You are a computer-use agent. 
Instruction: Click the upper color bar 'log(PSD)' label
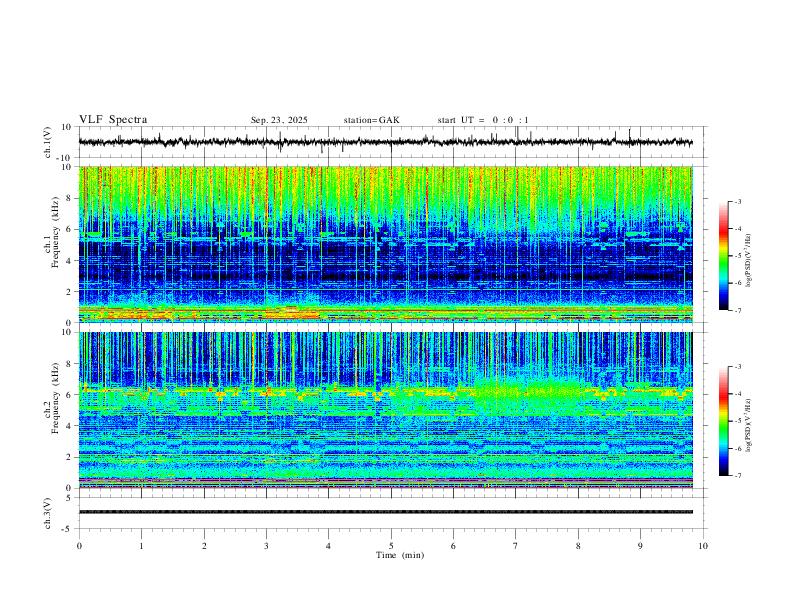point(749,261)
